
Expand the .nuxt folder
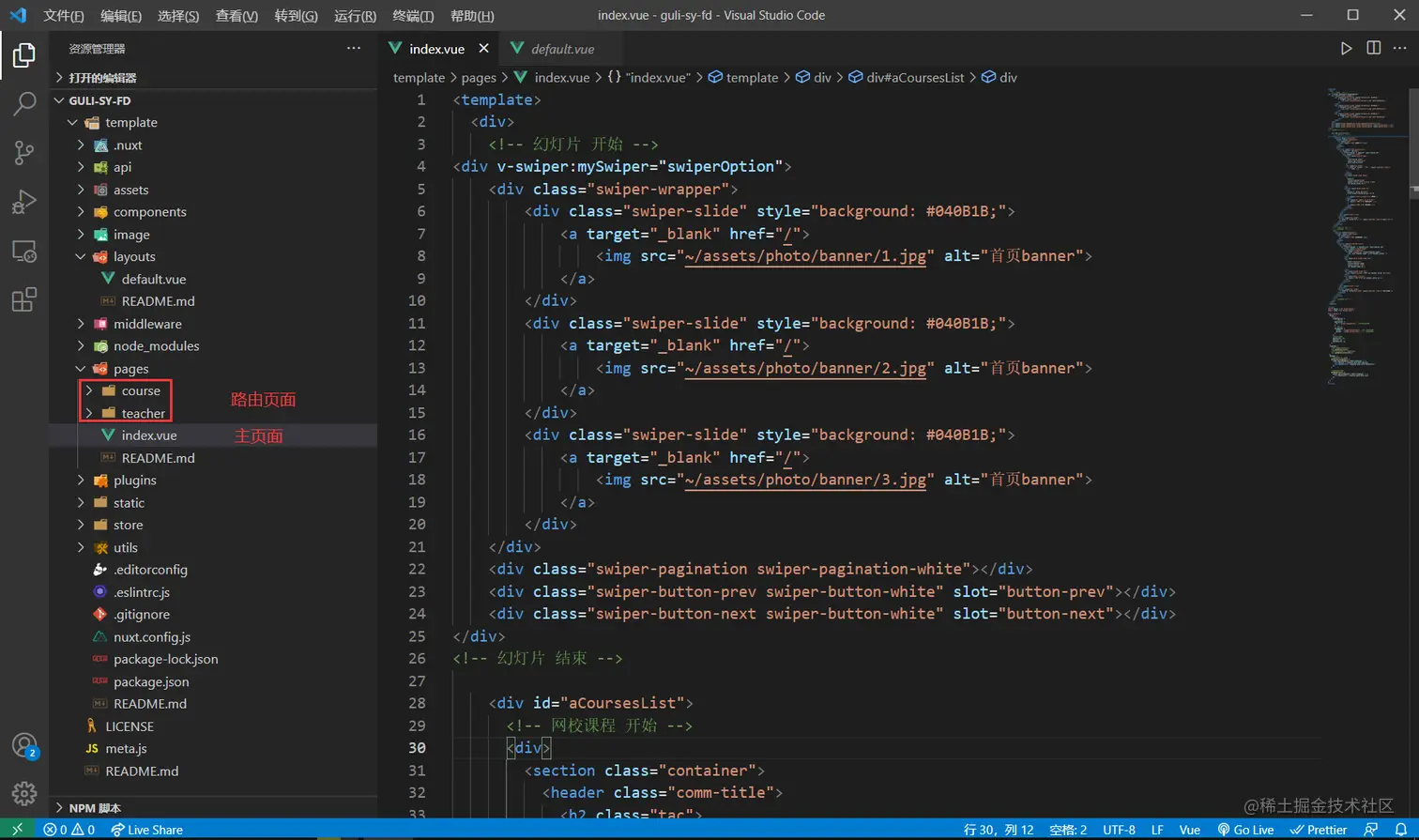pos(214,145)
